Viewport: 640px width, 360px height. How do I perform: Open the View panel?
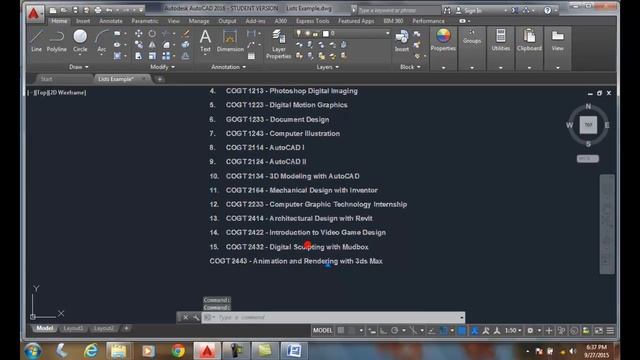[x=558, y=40]
